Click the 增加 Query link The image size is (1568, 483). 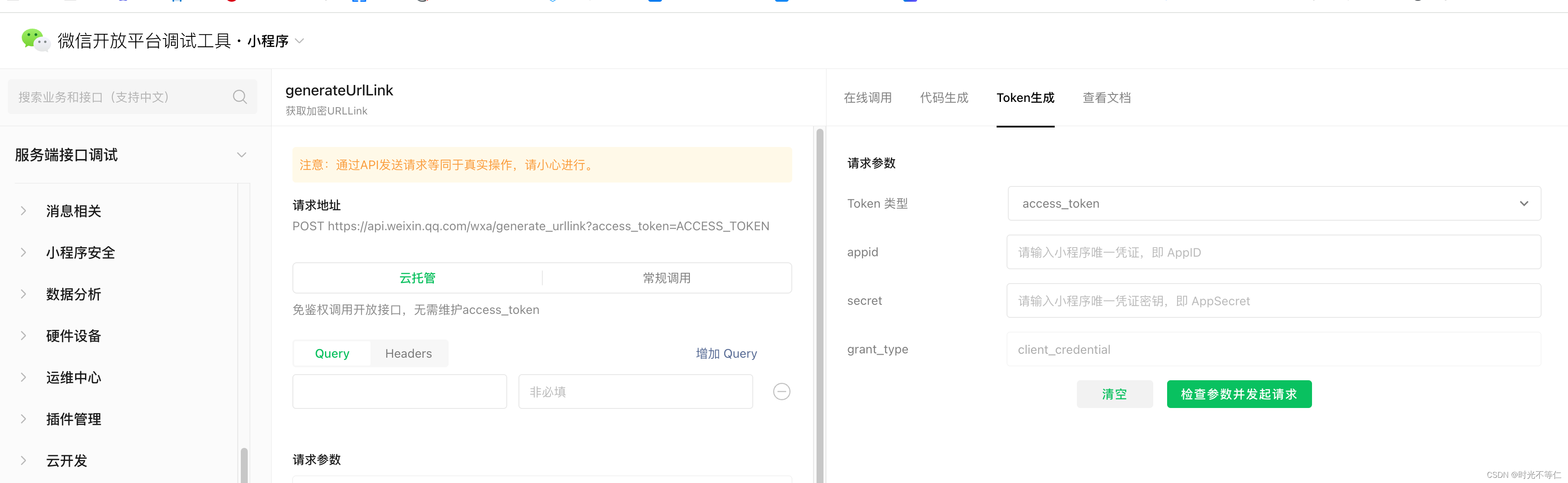coord(726,353)
